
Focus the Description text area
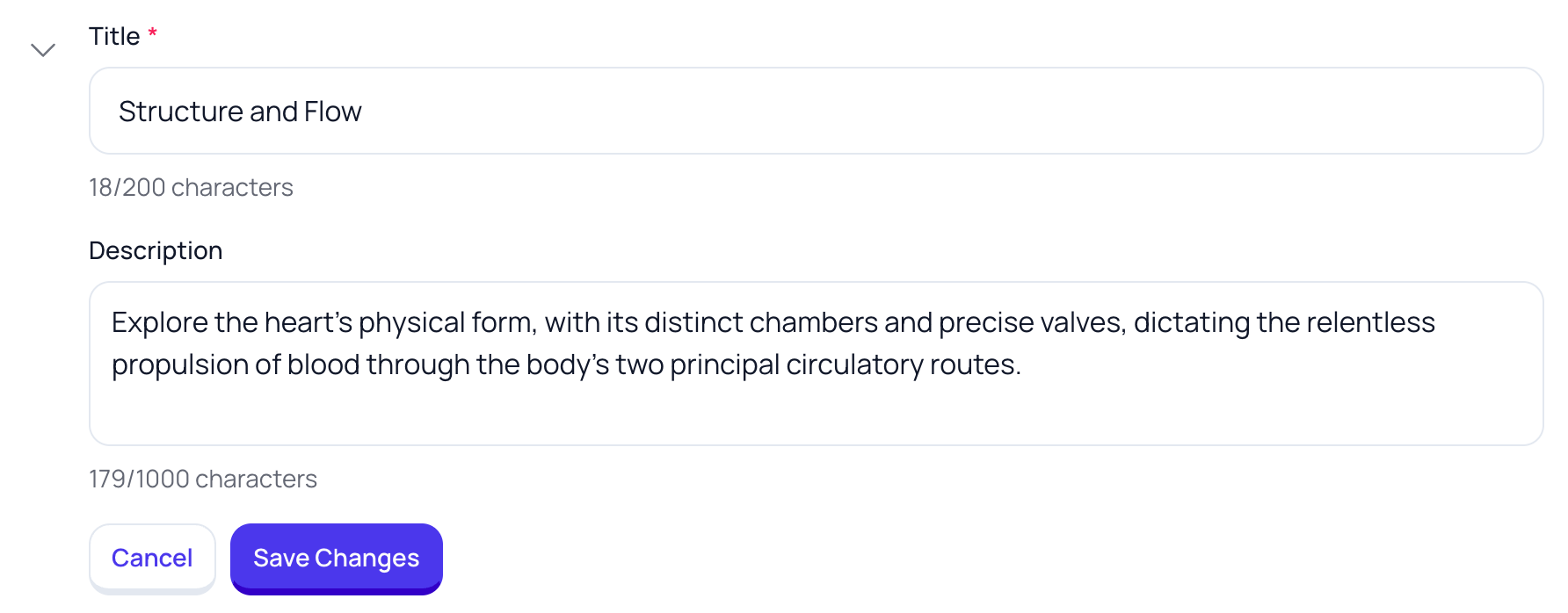click(816, 364)
